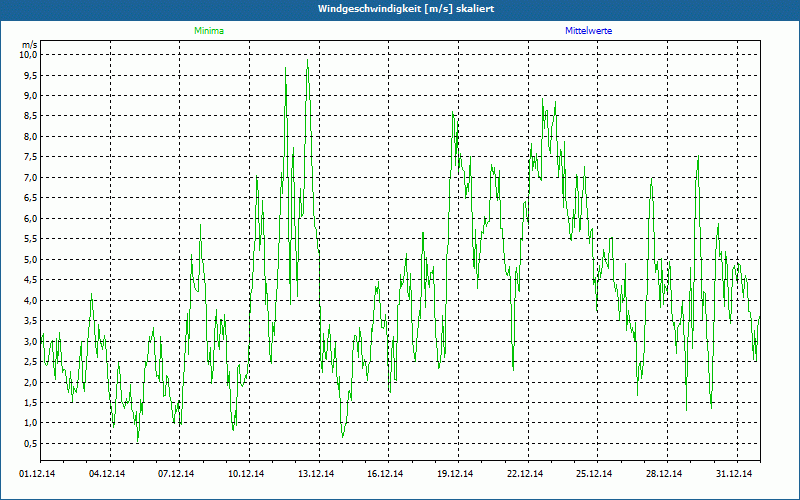Click the m/s axis unit label

pyautogui.click(x=29, y=45)
